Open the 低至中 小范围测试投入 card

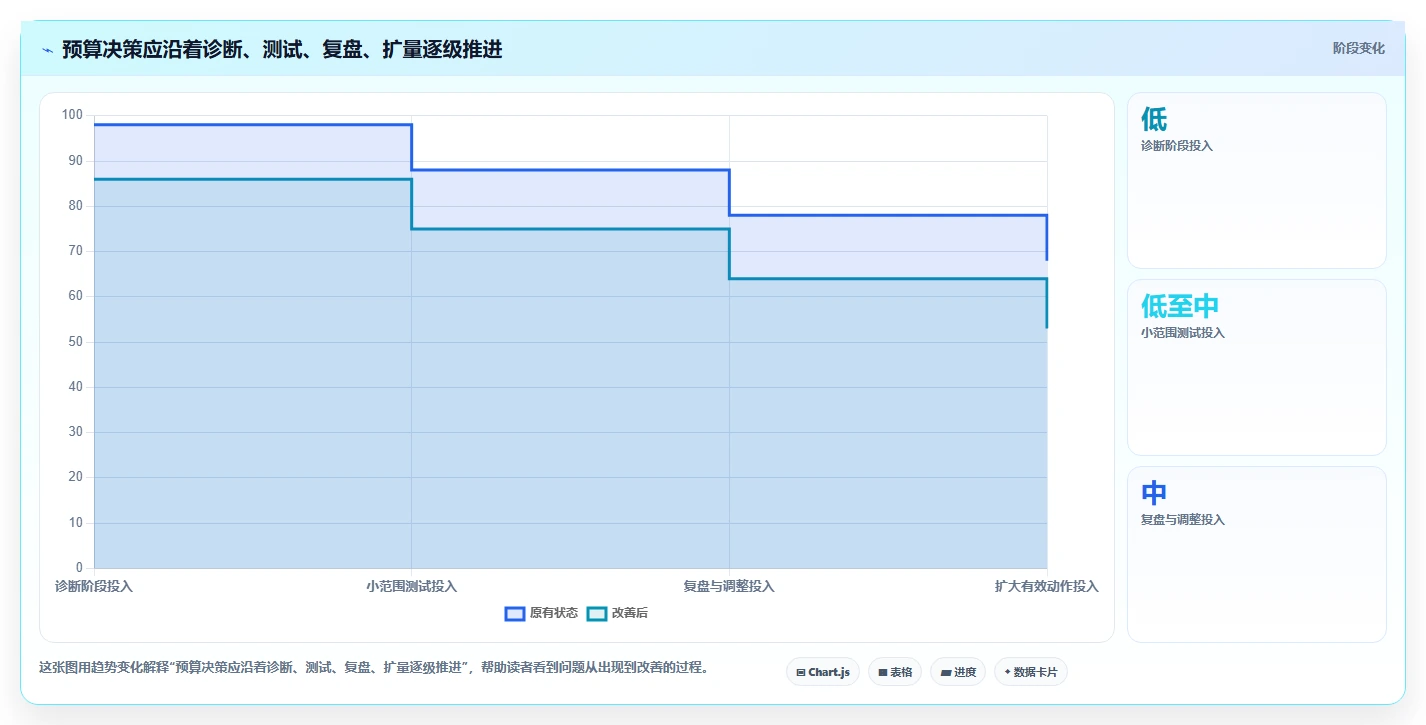pyautogui.click(x=1257, y=367)
